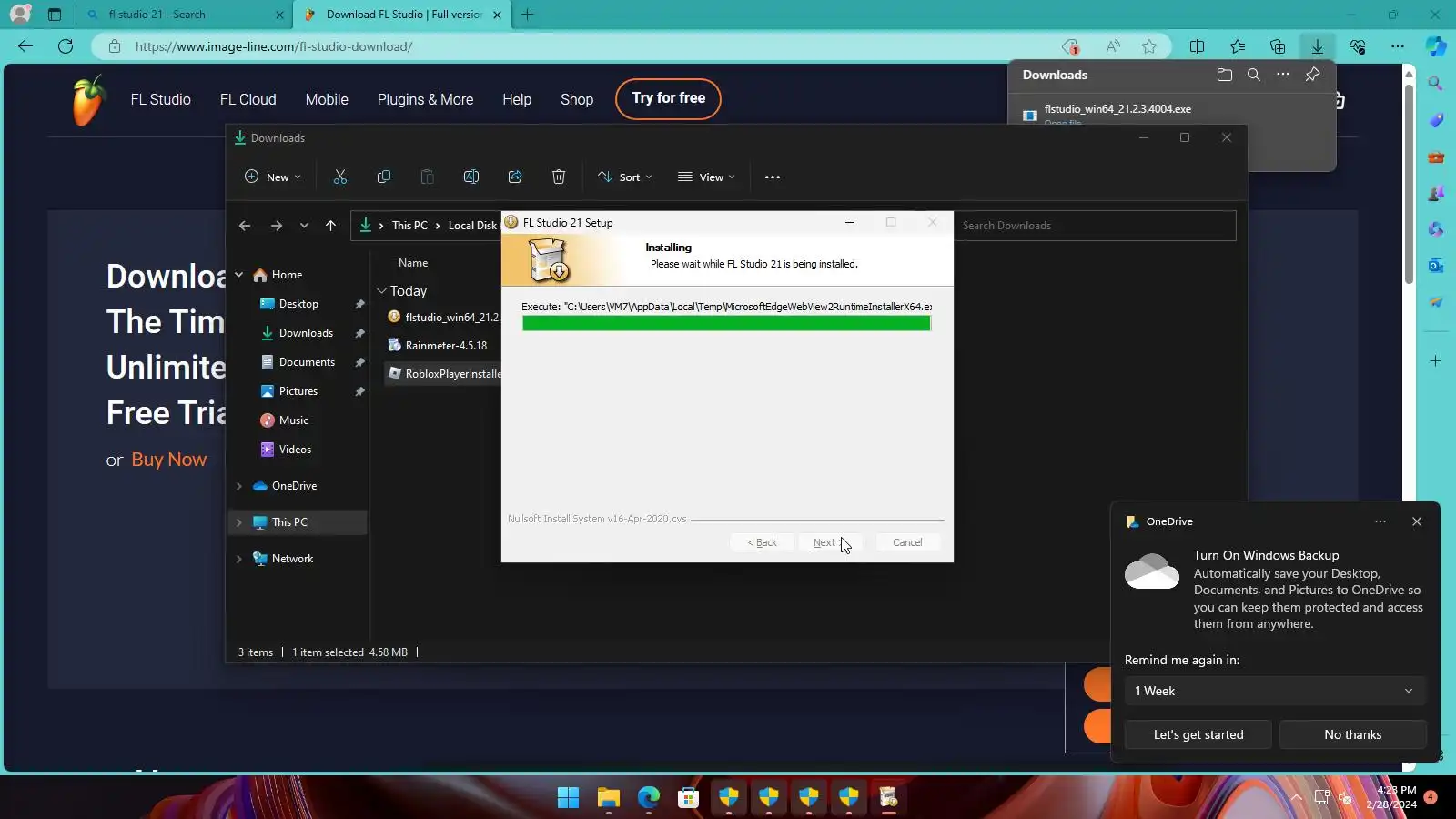This screenshot has width=1456, height=819.
Task: Go back in File Explorer navigation
Action: click(245, 226)
